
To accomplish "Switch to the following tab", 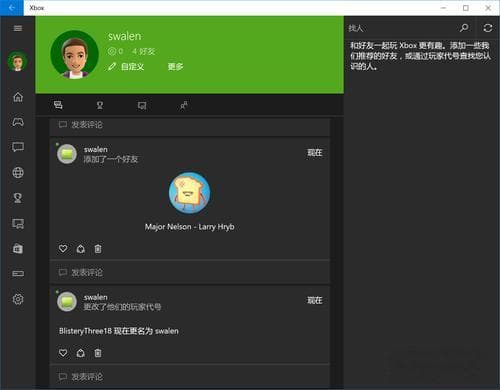I will pos(184,105).
